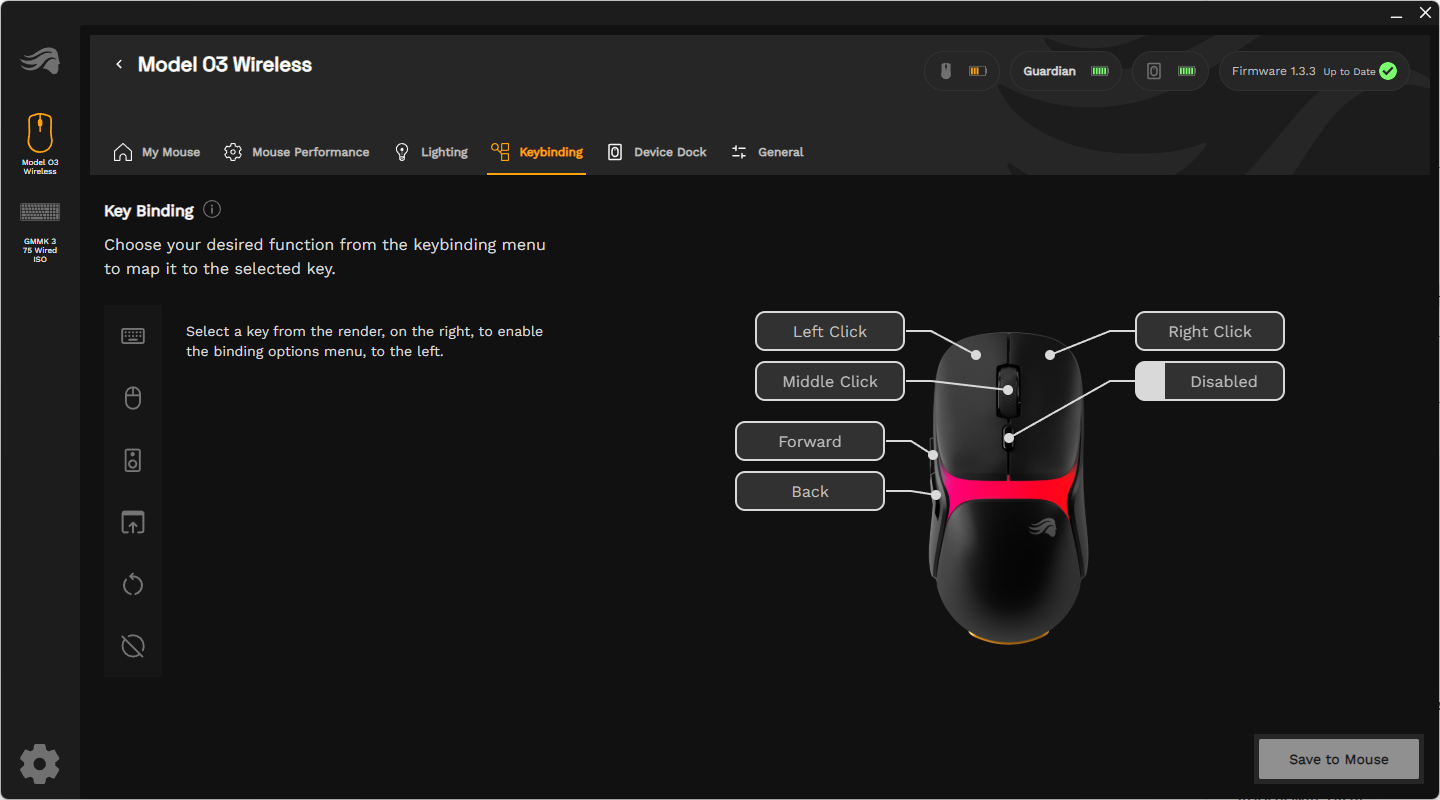Click the mouse render image
The width and height of the screenshot is (1440, 800).
coord(1007,487)
